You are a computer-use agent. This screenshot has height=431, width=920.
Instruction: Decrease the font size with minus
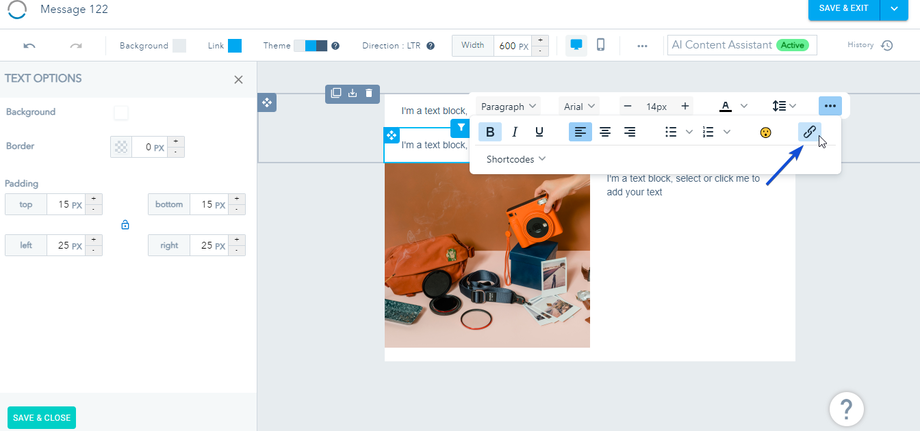(x=627, y=106)
